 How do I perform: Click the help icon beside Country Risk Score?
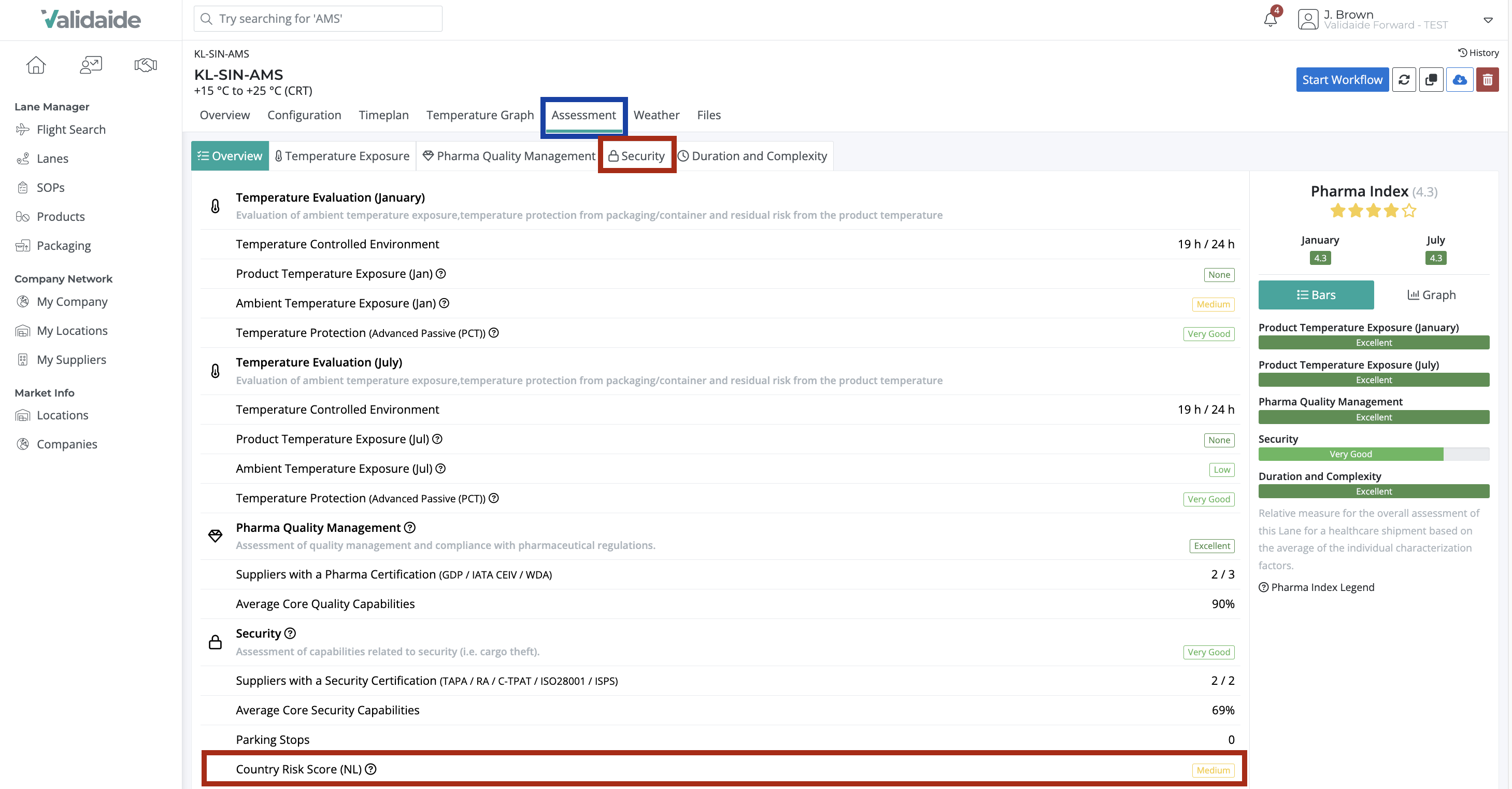click(x=372, y=769)
